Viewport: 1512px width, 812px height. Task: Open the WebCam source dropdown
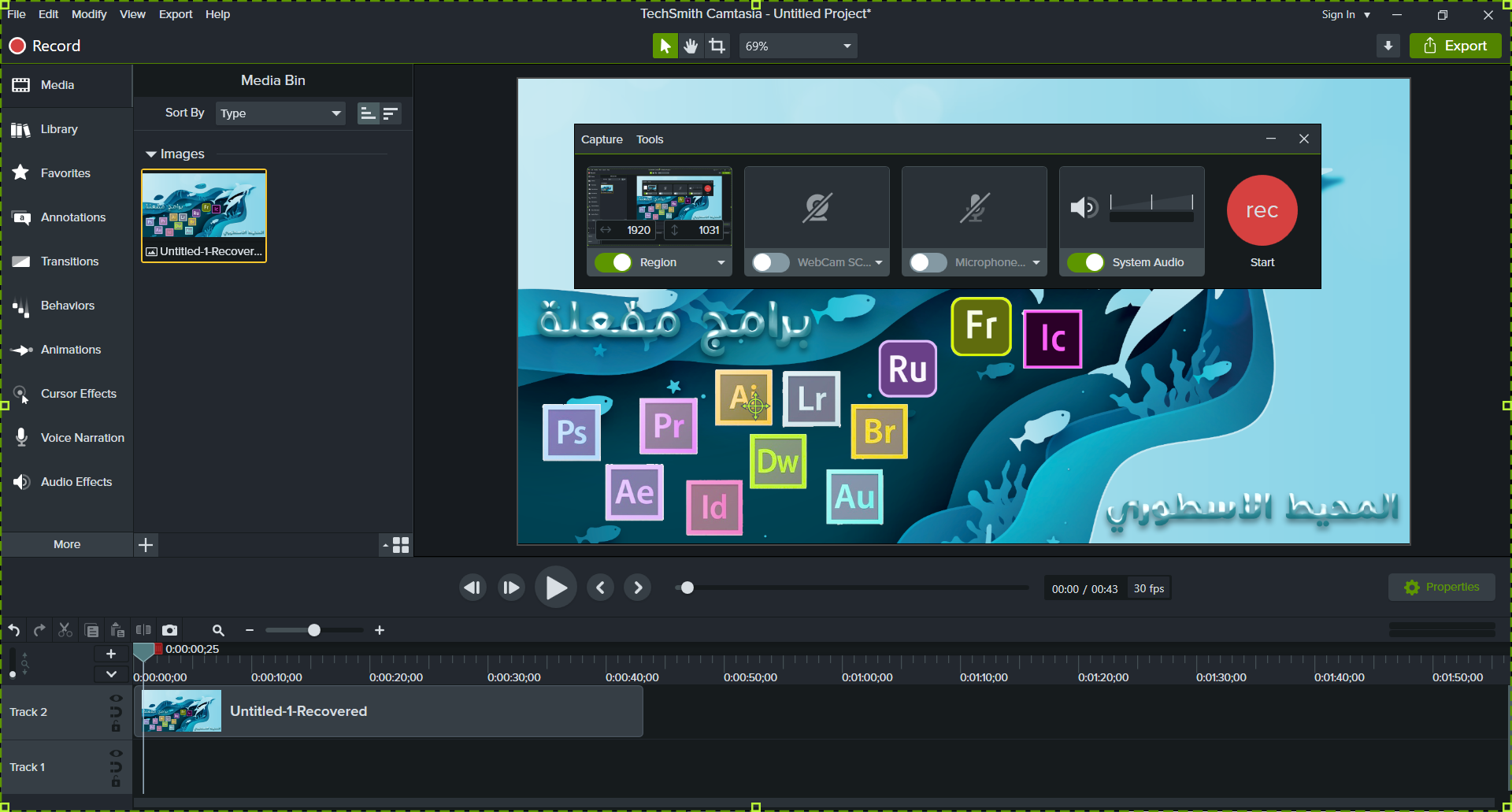(879, 263)
